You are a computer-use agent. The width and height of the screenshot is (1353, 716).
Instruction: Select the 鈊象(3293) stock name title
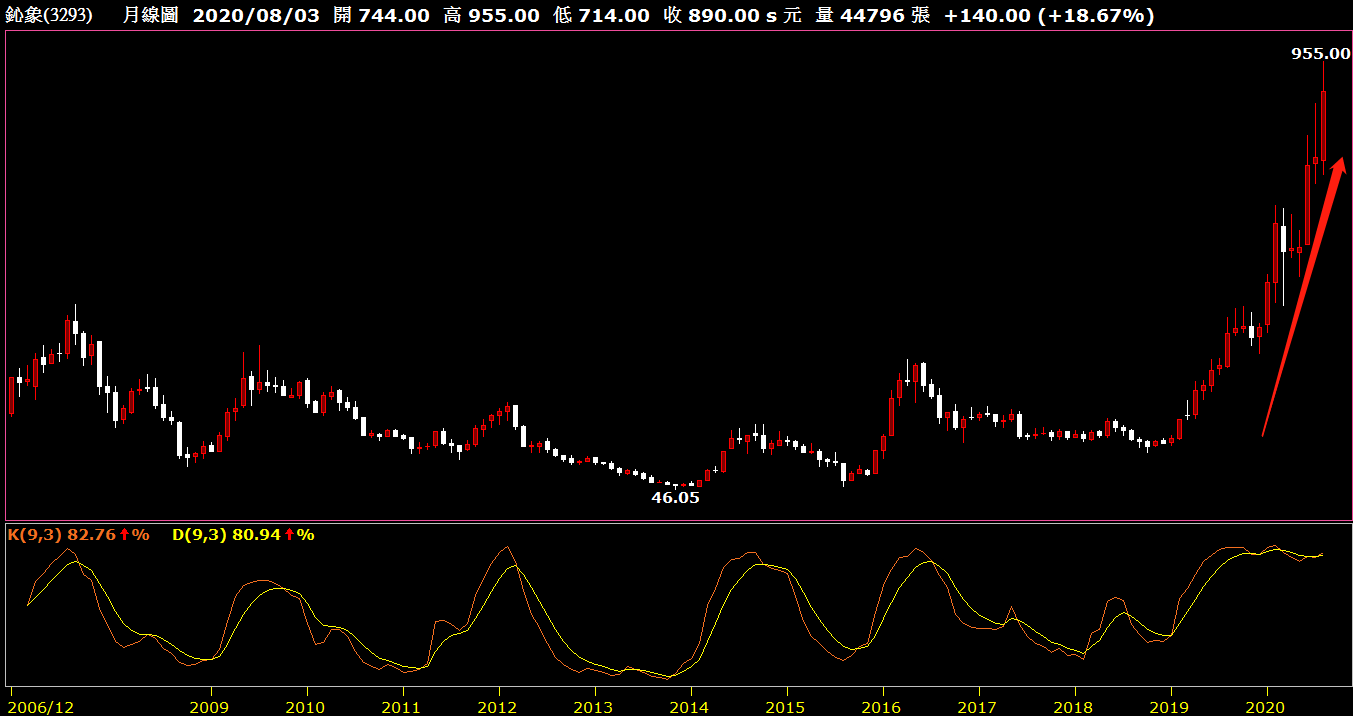click(x=55, y=15)
